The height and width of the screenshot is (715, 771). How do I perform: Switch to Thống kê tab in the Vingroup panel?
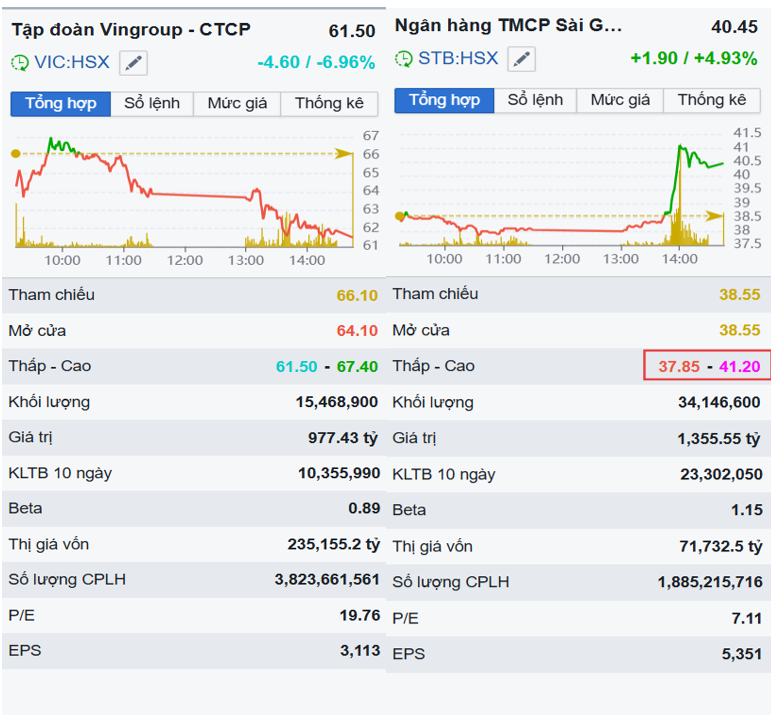(329, 104)
